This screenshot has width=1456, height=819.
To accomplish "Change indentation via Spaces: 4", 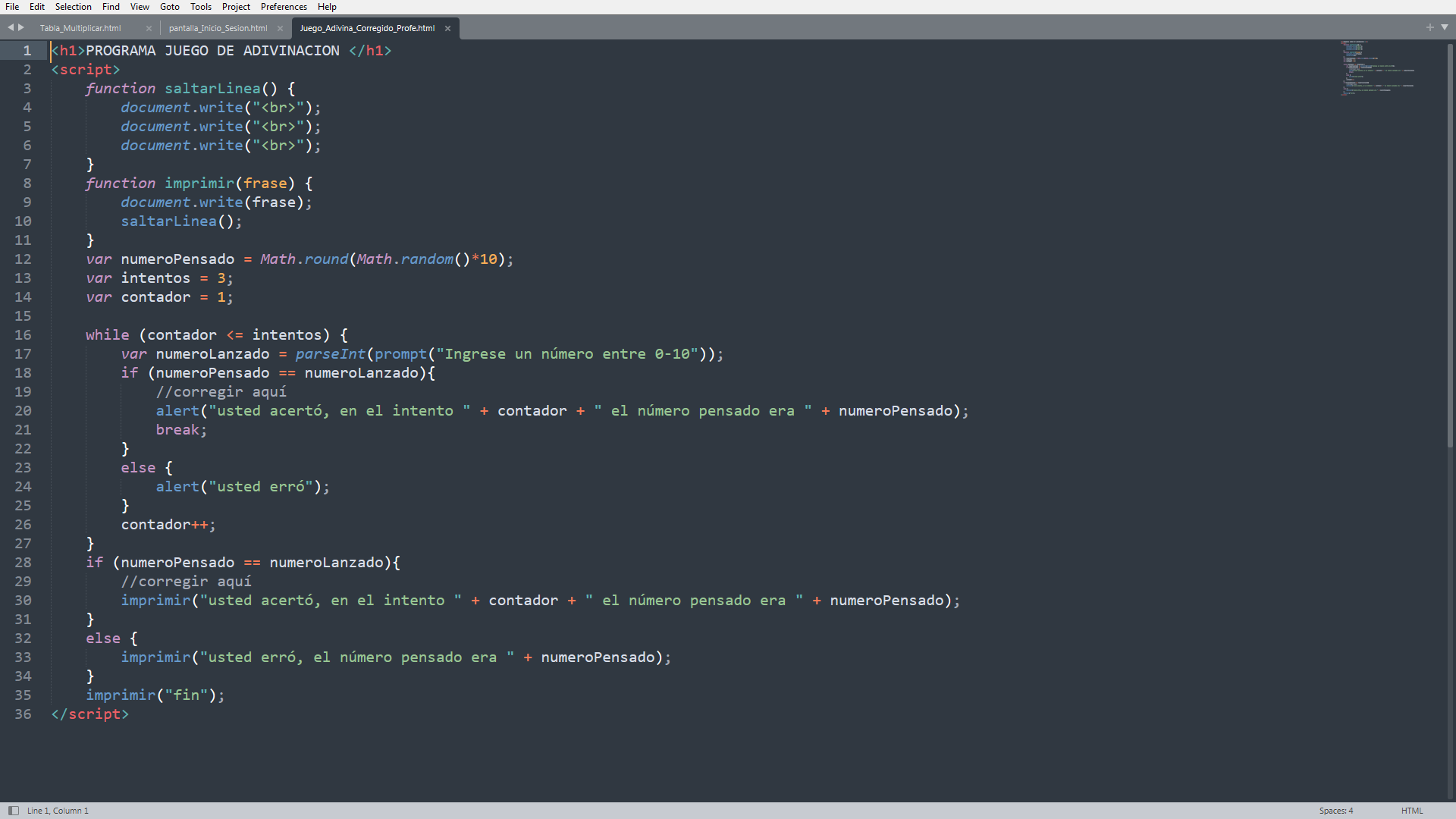I will pyautogui.click(x=1335, y=811).
